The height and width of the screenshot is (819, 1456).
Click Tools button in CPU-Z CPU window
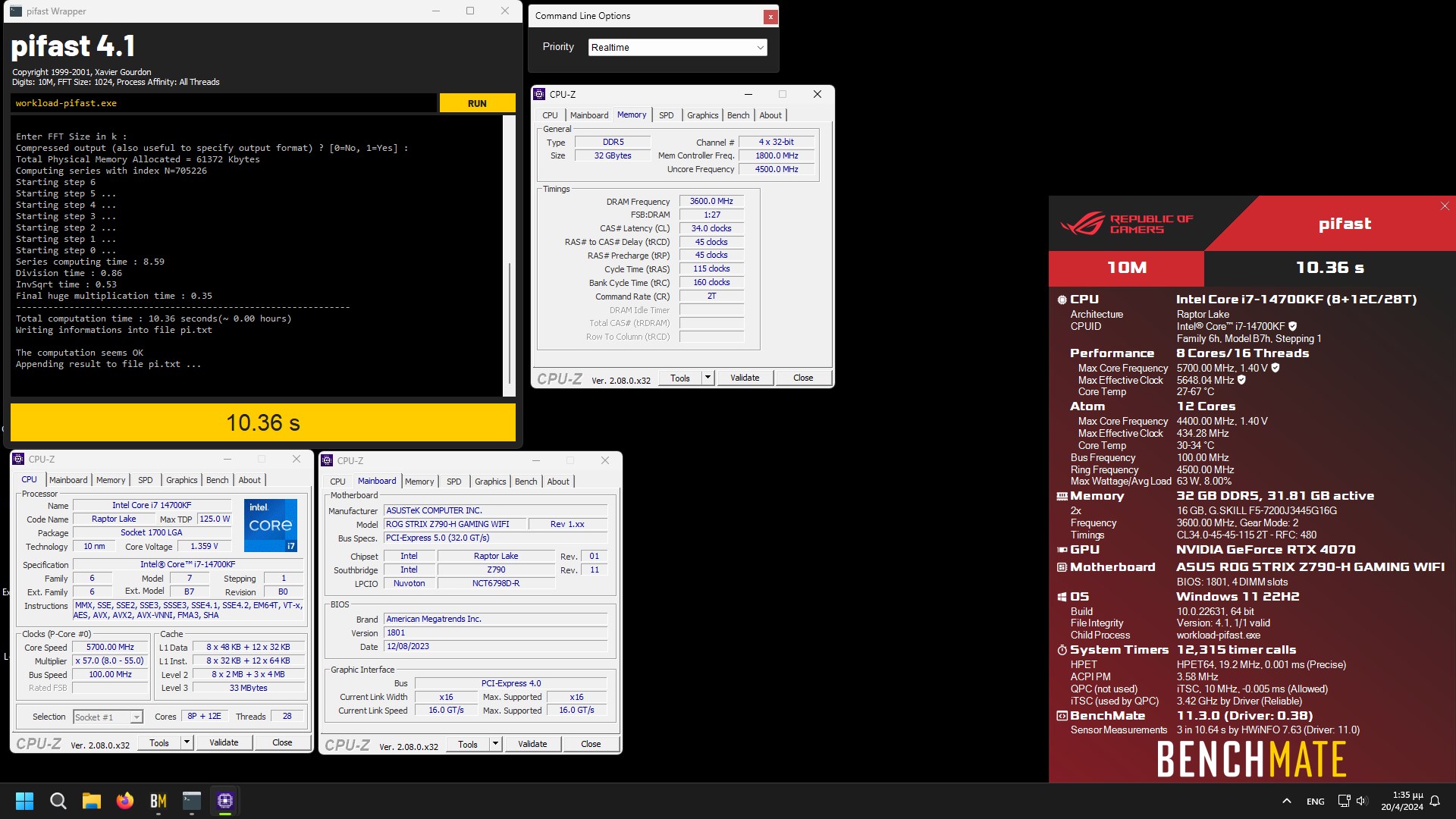[159, 742]
